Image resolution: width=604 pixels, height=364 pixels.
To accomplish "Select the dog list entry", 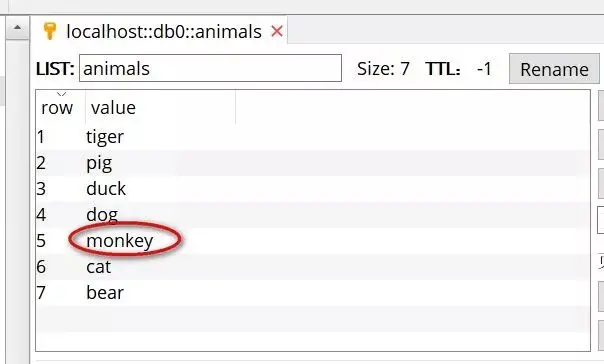I will [x=312, y=215].
